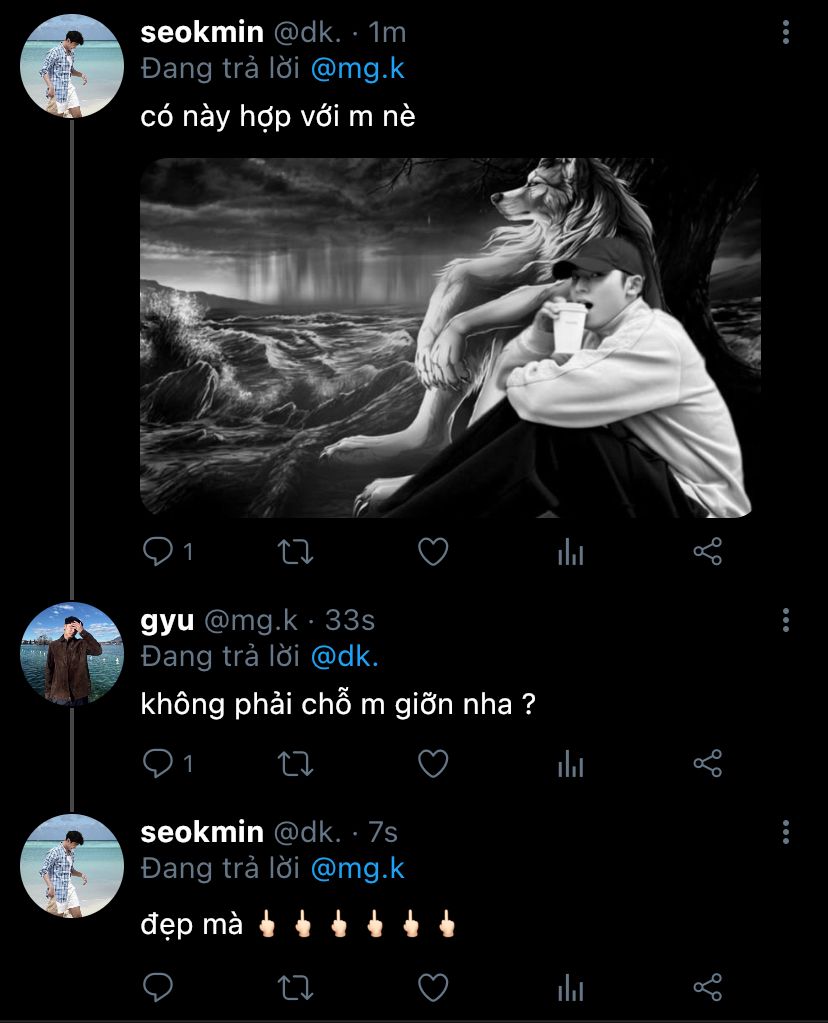Image resolution: width=828 pixels, height=1023 pixels.
Task: Share seokmin's wolf image tweet
Action: point(707,552)
